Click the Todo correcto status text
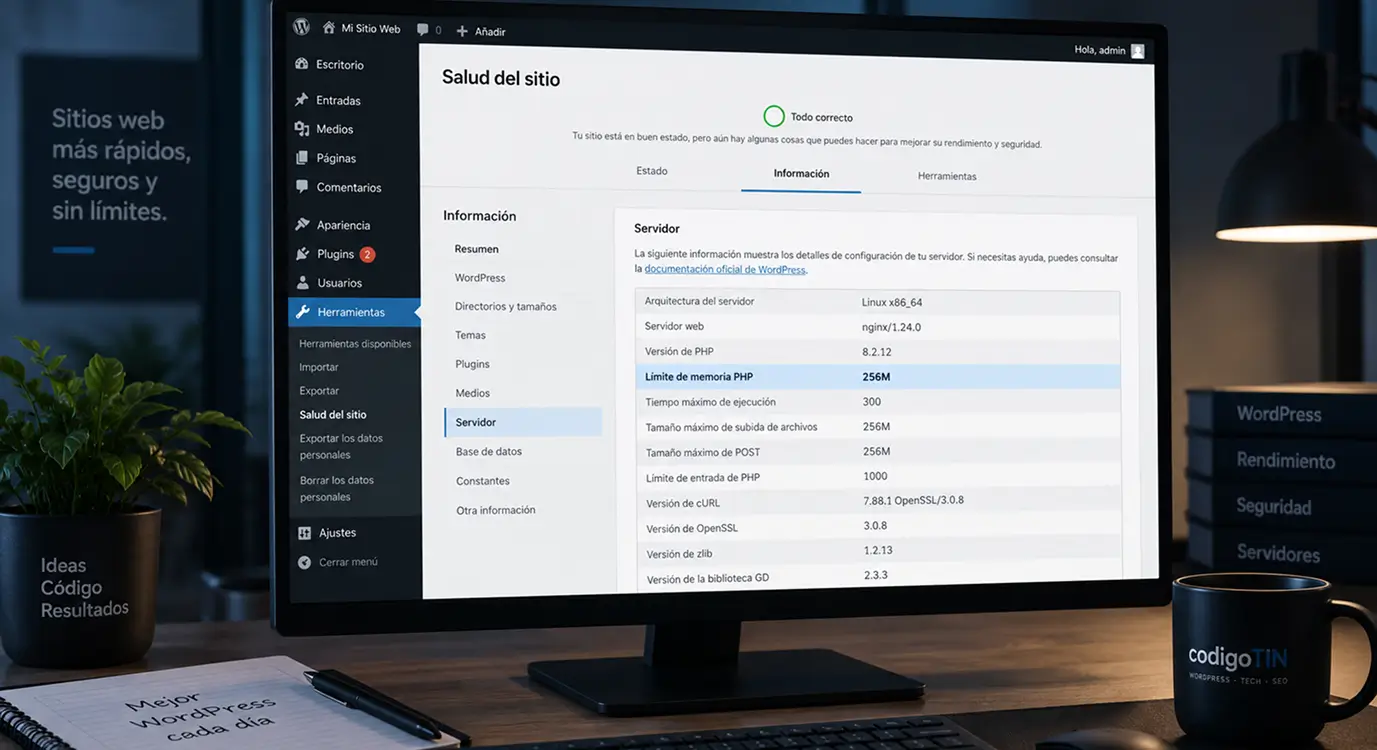 [821, 117]
